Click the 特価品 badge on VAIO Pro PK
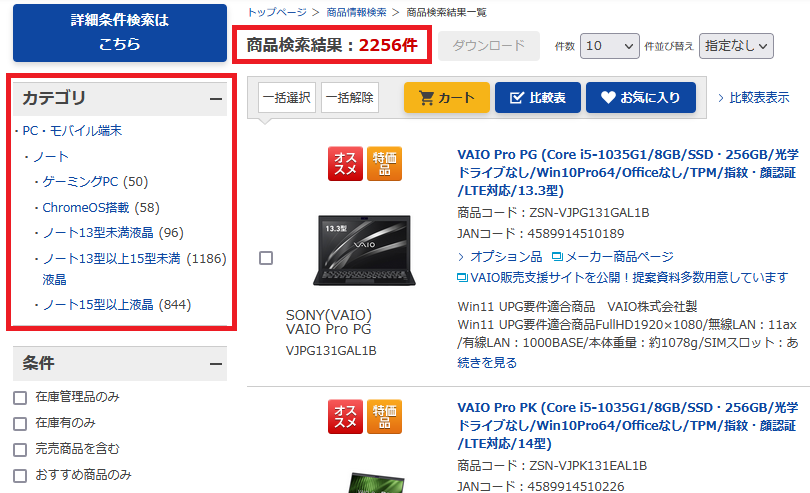The image size is (810, 493). coord(384,417)
